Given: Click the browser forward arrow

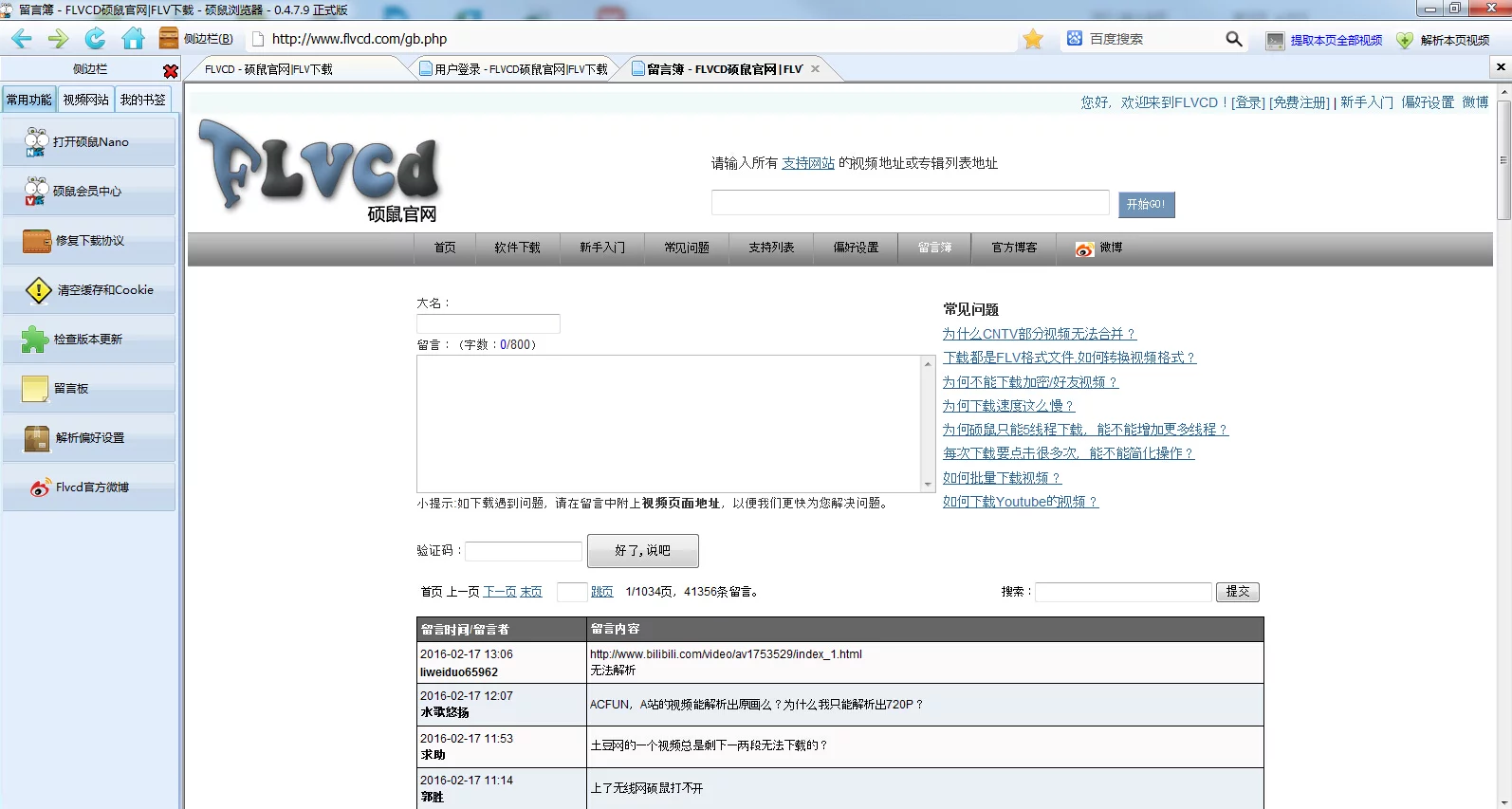Looking at the screenshot, I should (59, 39).
